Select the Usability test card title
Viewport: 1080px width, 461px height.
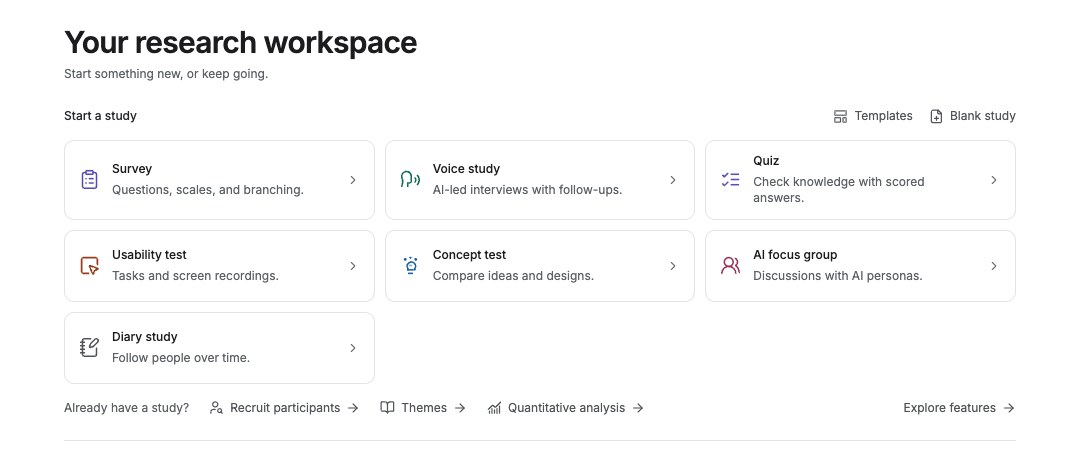[x=149, y=255]
